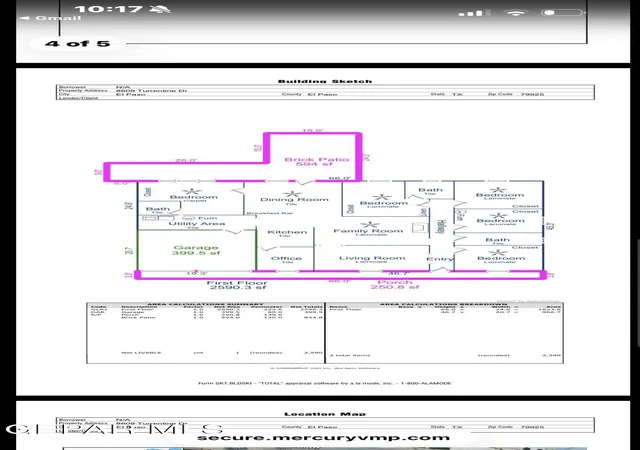The image size is (640, 450).
Task: Click the ceiling fan symbol in Family Room
Action: (x=371, y=225)
